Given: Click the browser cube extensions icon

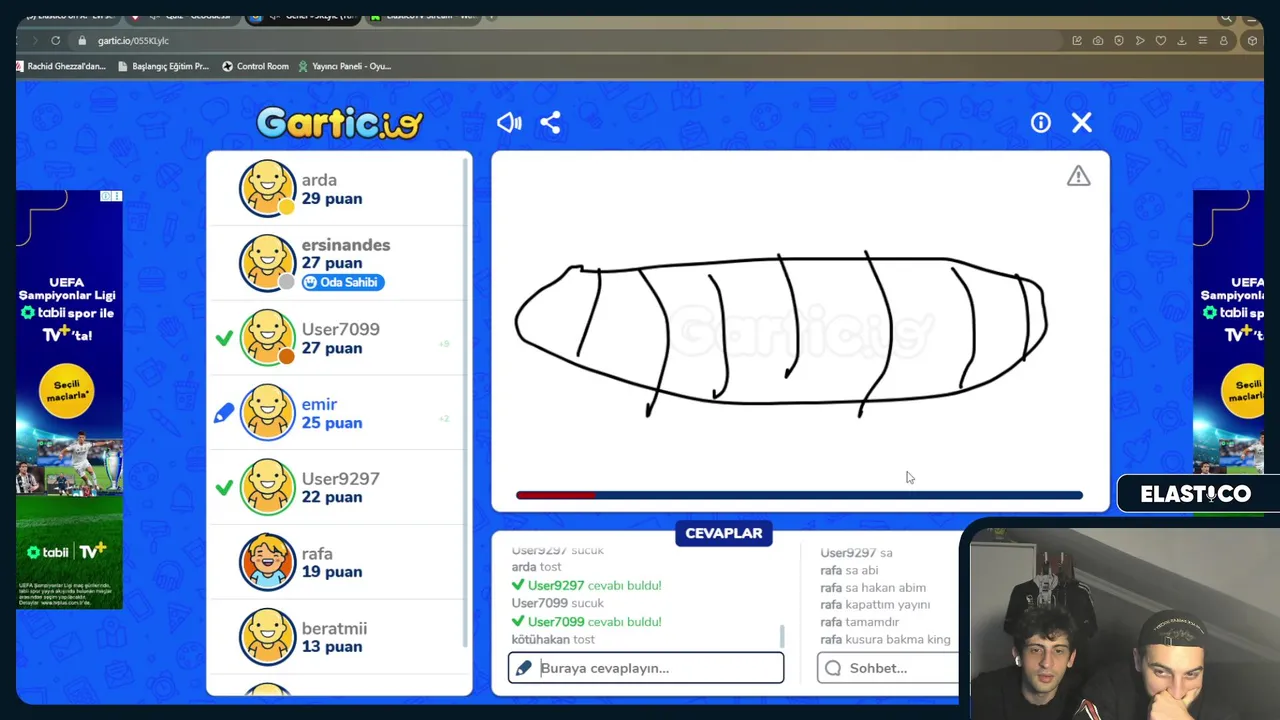Looking at the screenshot, I should (x=1252, y=41).
